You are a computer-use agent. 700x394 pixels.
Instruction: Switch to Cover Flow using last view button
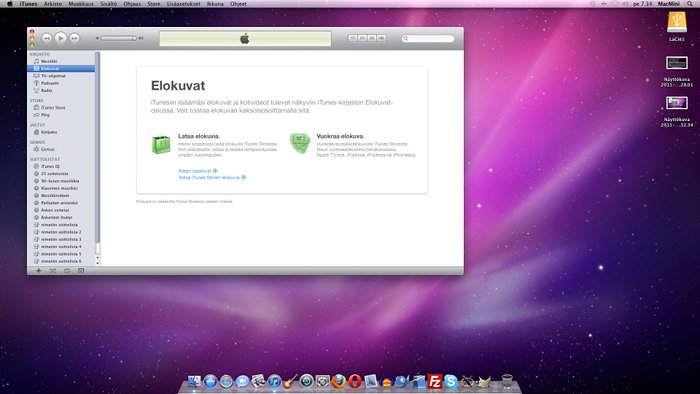(381, 38)
